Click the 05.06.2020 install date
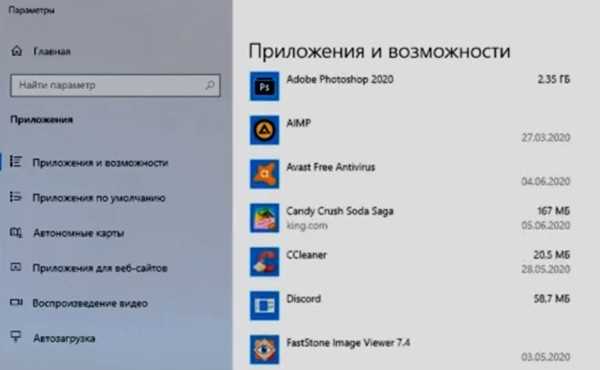Viewport: 600px width, 370px height. click(x=546, y=225)
